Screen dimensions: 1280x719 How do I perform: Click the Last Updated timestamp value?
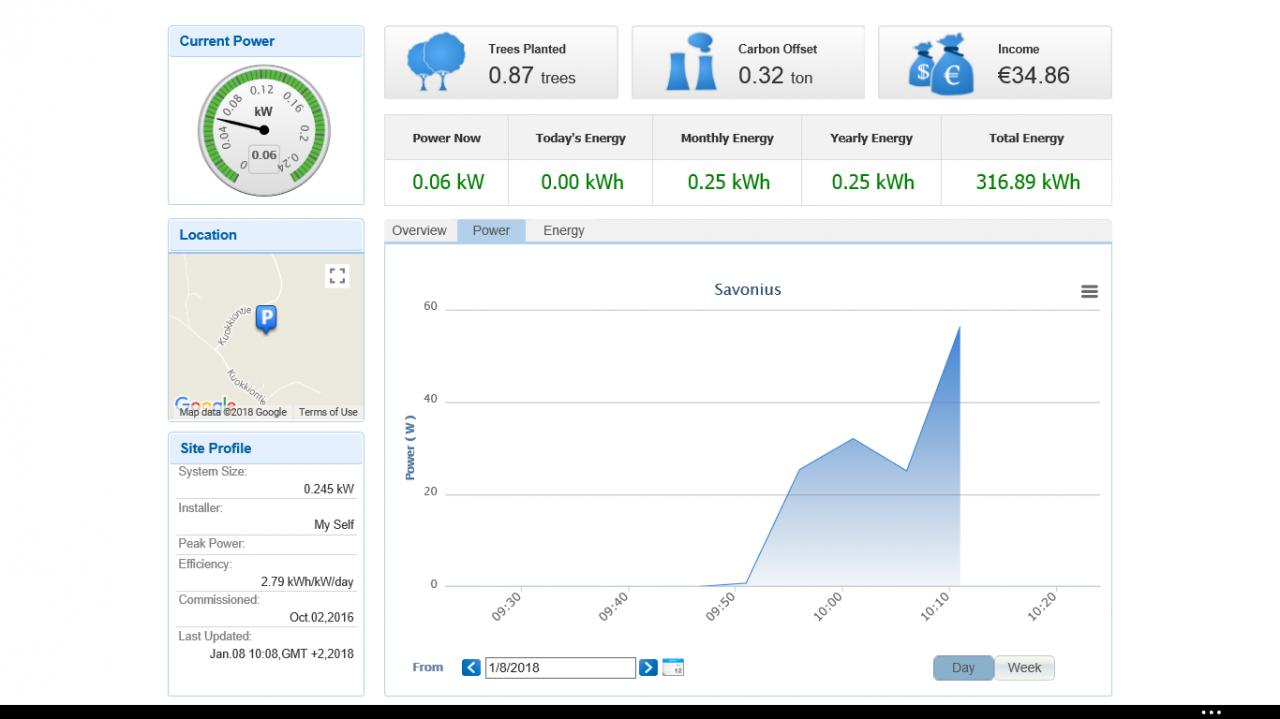pyautogui.click(x=281, y=654)
